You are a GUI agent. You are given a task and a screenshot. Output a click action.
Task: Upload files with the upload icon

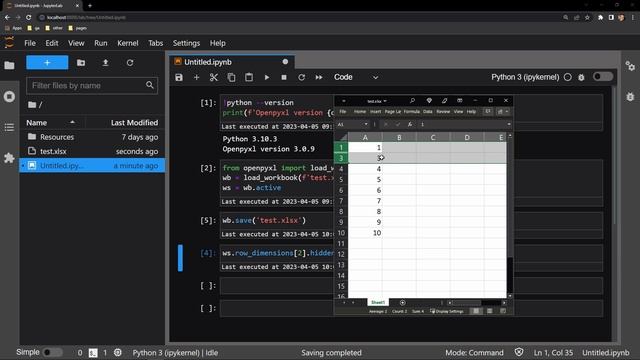[x=105, y=62]
